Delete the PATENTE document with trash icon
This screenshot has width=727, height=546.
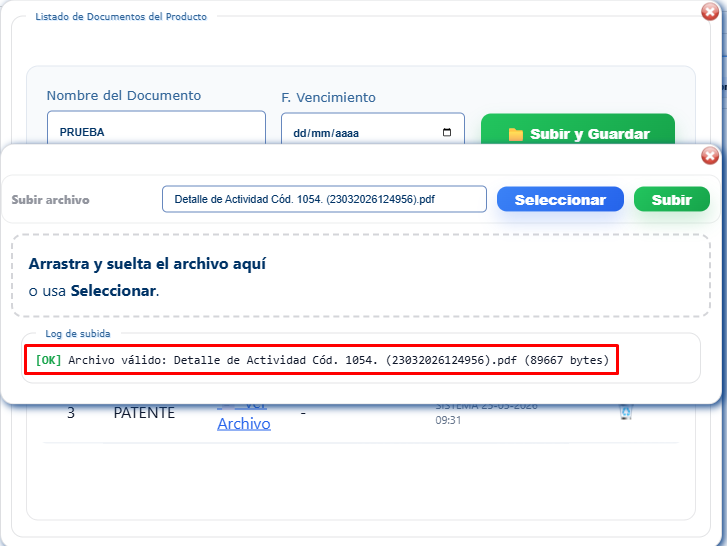[626, 412]
